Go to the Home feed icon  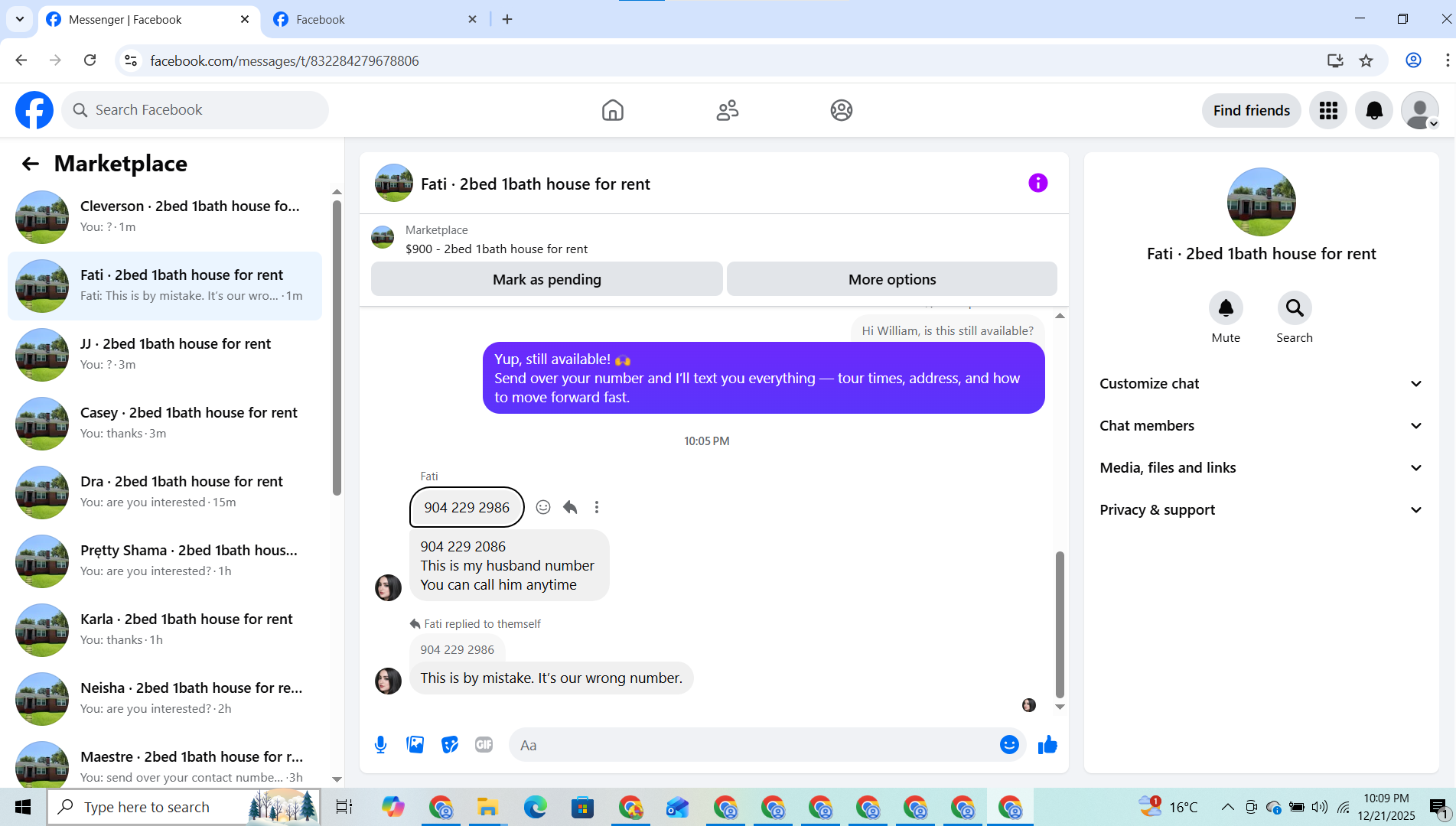(x=612, y=110)
